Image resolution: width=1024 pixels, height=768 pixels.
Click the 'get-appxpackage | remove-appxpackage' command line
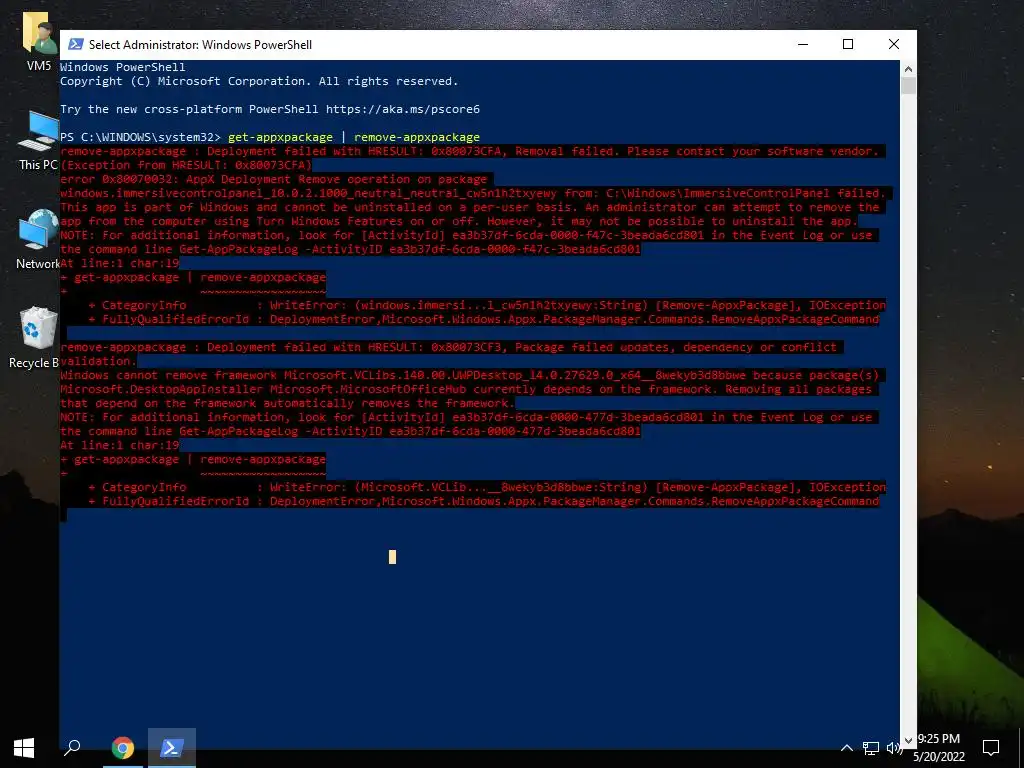click(x=354, y=137)
